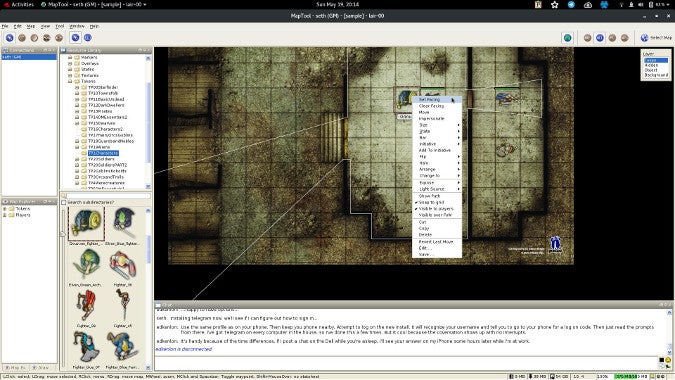Image resolution: width=675 pixels, height=380 pixels.
Task: Select the blue pointer tool in toolbar
Action: pyautogui.click(x=9, y=38)
